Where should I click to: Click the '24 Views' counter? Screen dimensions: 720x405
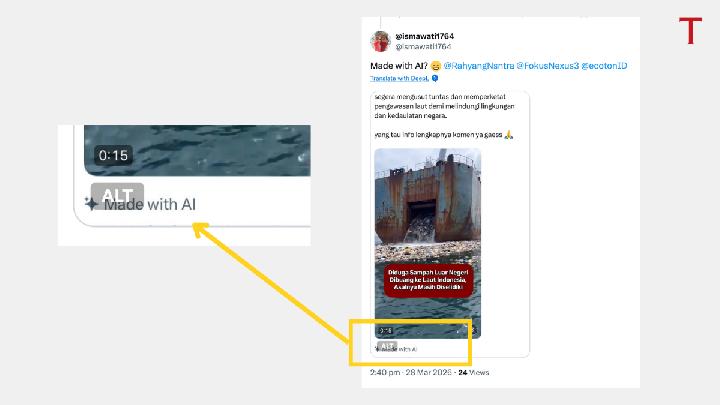[x=474, y=372]
